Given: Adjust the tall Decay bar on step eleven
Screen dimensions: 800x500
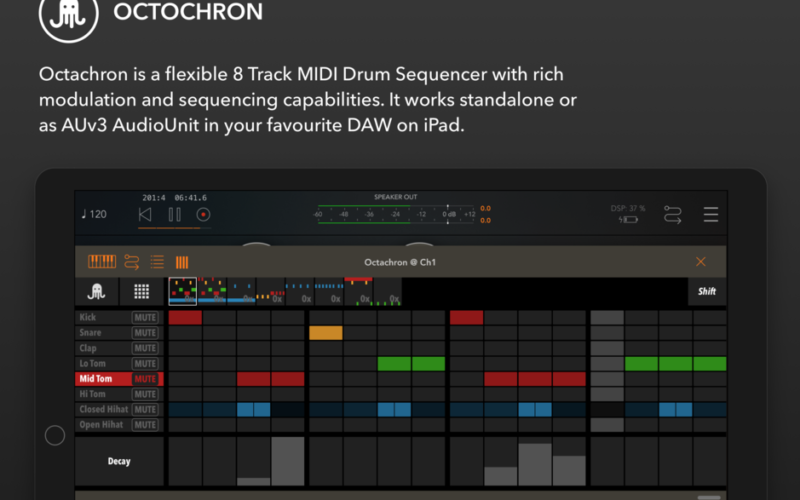Looking at the screenshot, I should (535, 464).
